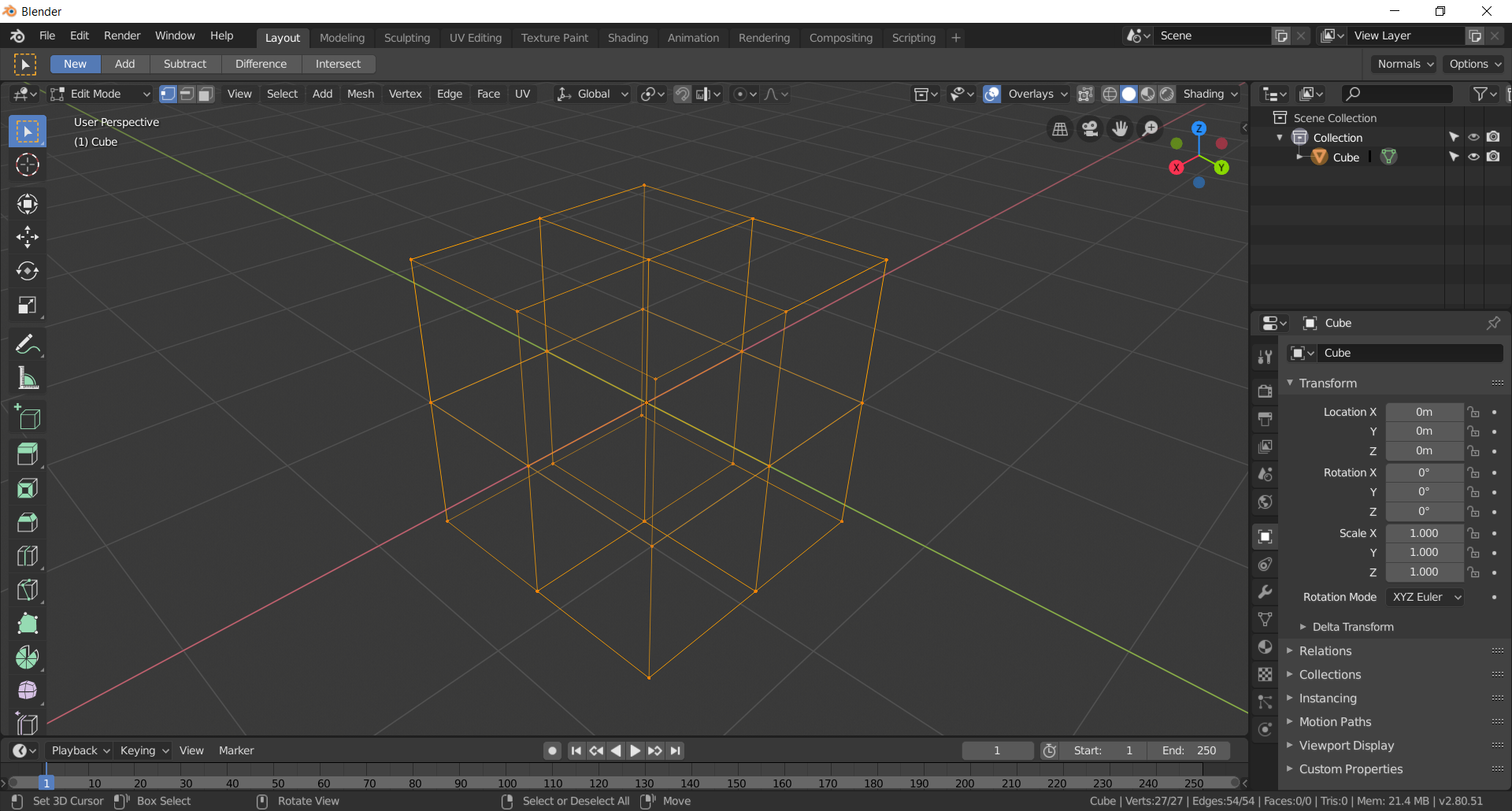Activate the Rotate tool
Screen dimensions: 1512x811
(28, 271)
